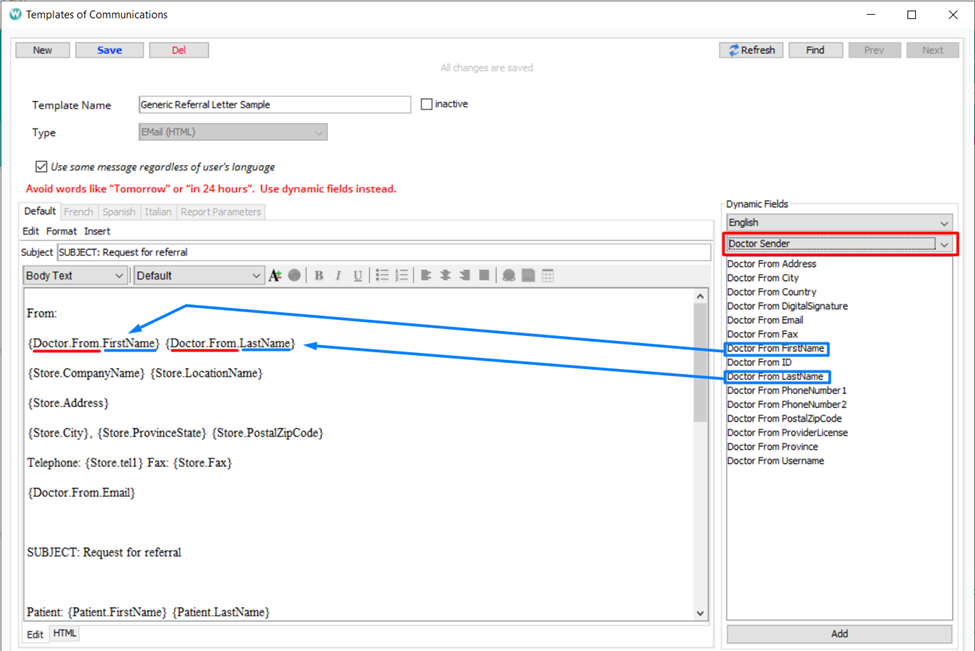The width and height of the screenshot is (975, 651).
Task: Expand the English language dropdown
Action: 838,223
